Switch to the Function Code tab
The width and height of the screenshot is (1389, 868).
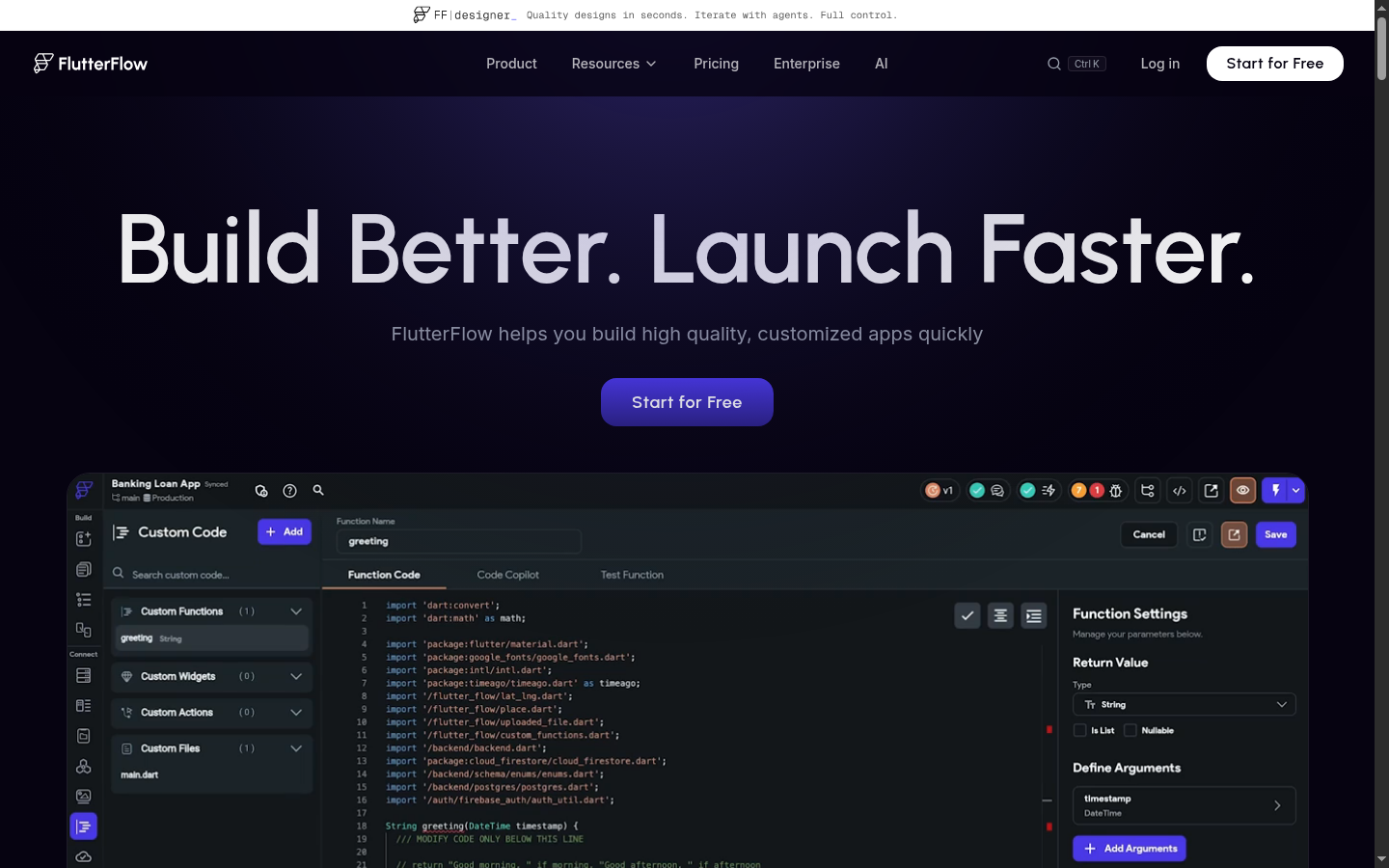(384, 575)
